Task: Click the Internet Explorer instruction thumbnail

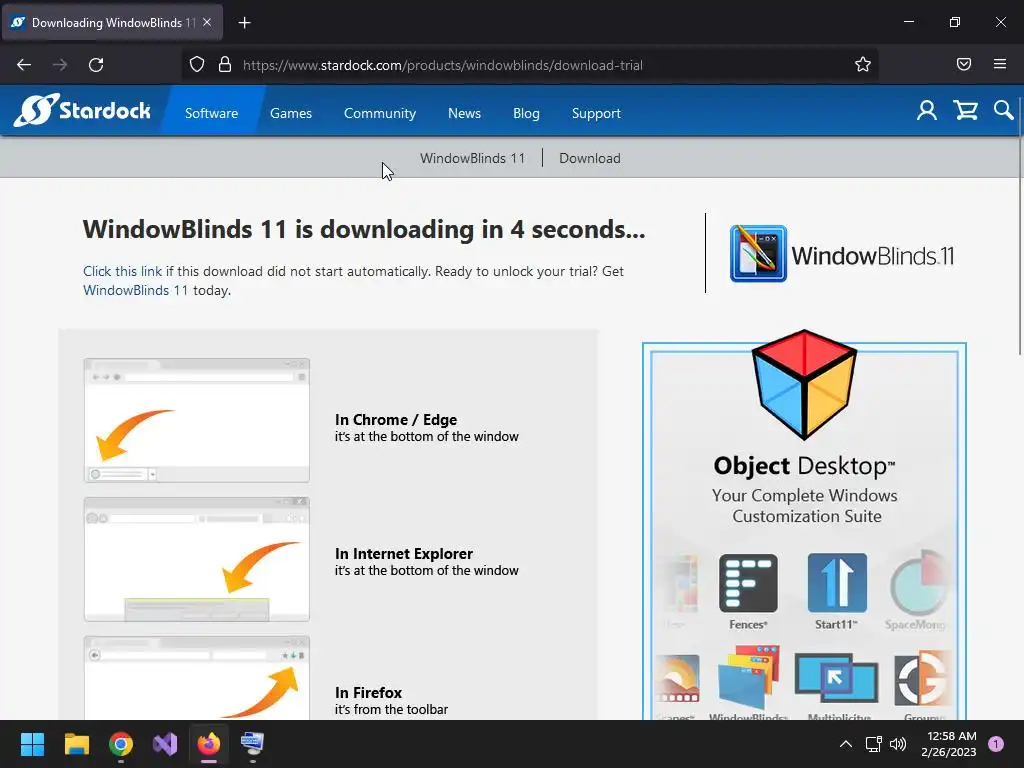Action: 197,559
